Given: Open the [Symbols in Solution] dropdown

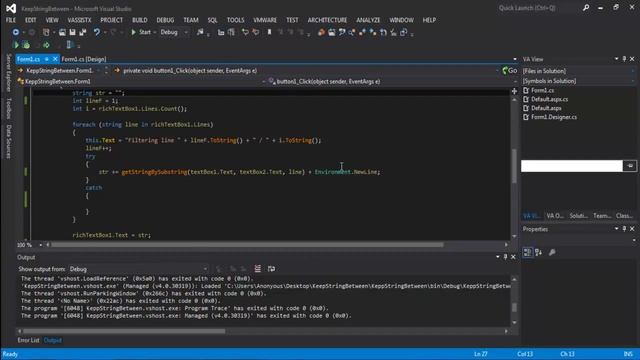Looking at the screenshot, I should pyautogui.click(x=578, y=81).
